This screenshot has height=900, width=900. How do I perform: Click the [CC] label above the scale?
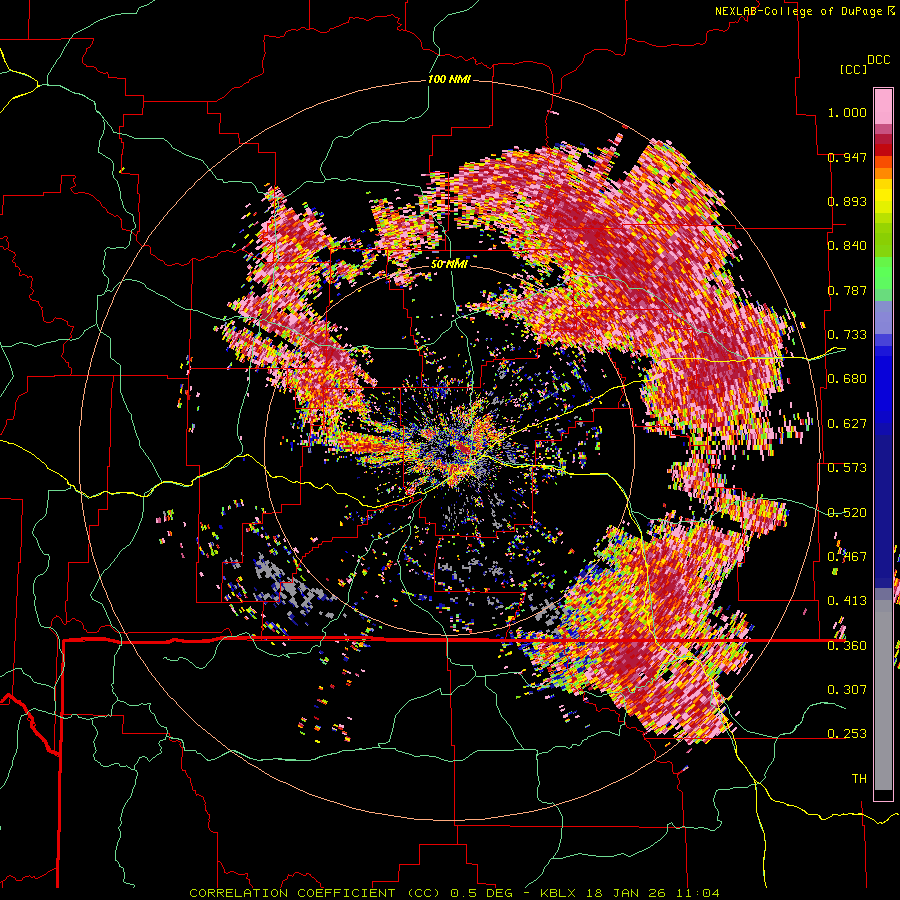[x=853, y=69]
